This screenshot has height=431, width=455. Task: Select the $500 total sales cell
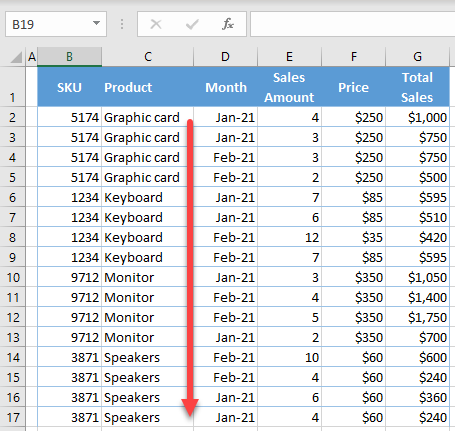click(x=417, y=177)
